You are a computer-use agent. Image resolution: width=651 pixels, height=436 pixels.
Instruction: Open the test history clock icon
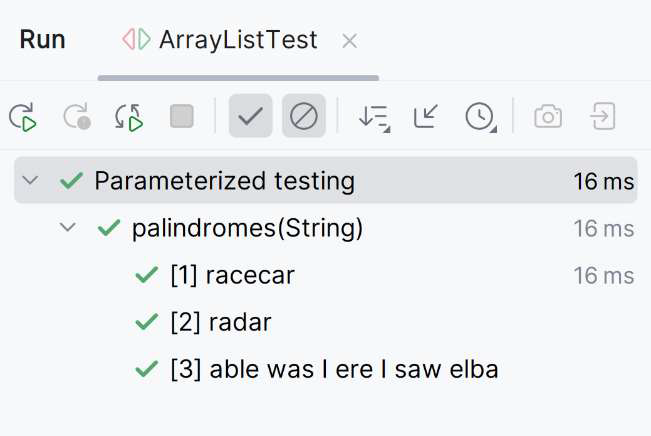click(481, 117)
